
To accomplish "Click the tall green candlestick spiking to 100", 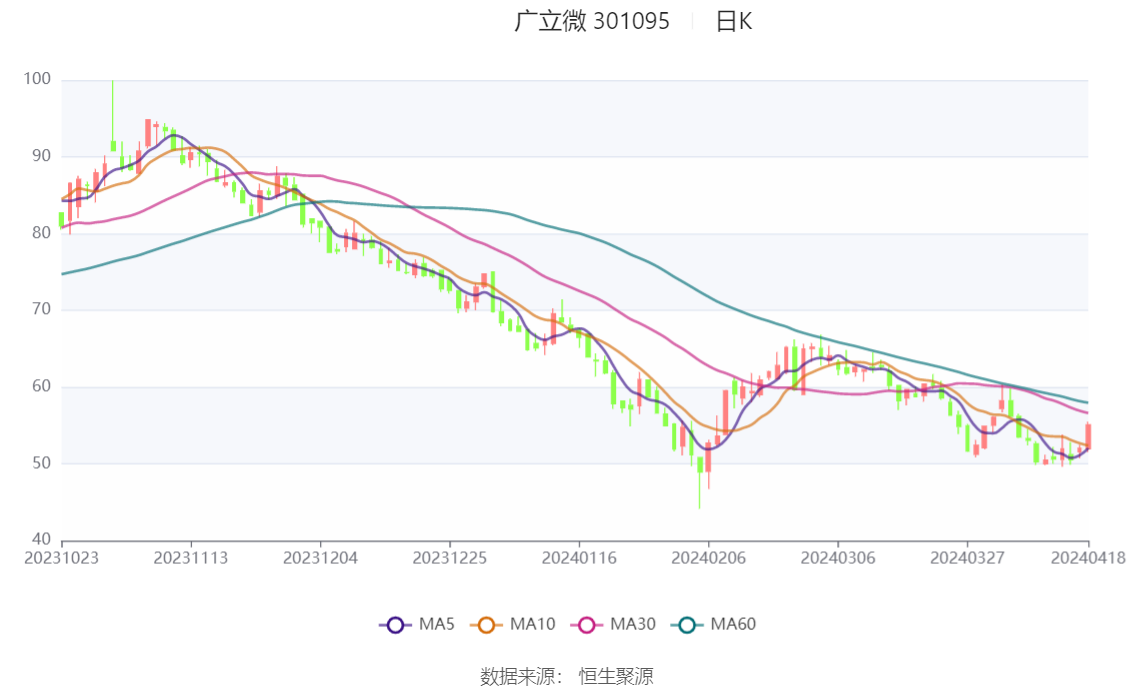I will point(113,116).
